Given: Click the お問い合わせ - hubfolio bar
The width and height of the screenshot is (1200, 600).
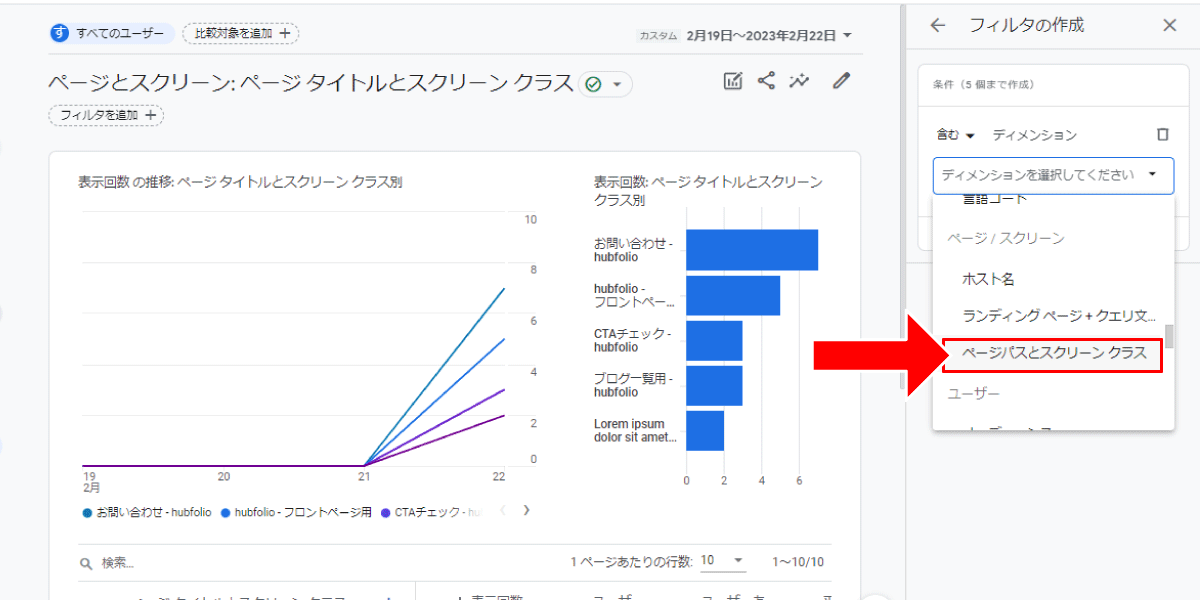Looking at the screenshot, I should coord(752,250).
